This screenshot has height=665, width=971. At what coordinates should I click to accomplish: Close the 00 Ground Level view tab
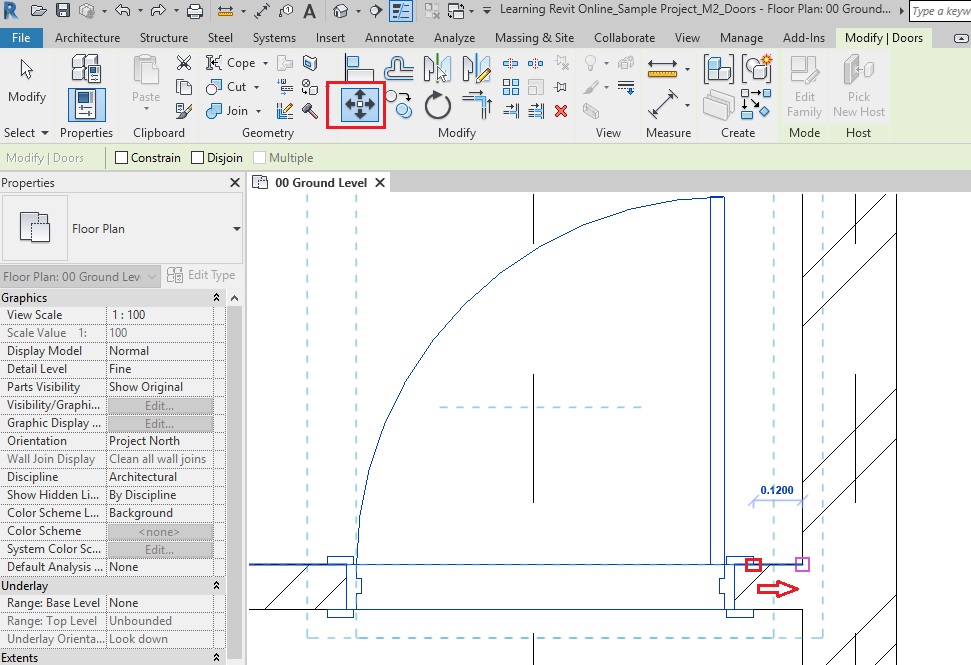(x=379, y=183)
